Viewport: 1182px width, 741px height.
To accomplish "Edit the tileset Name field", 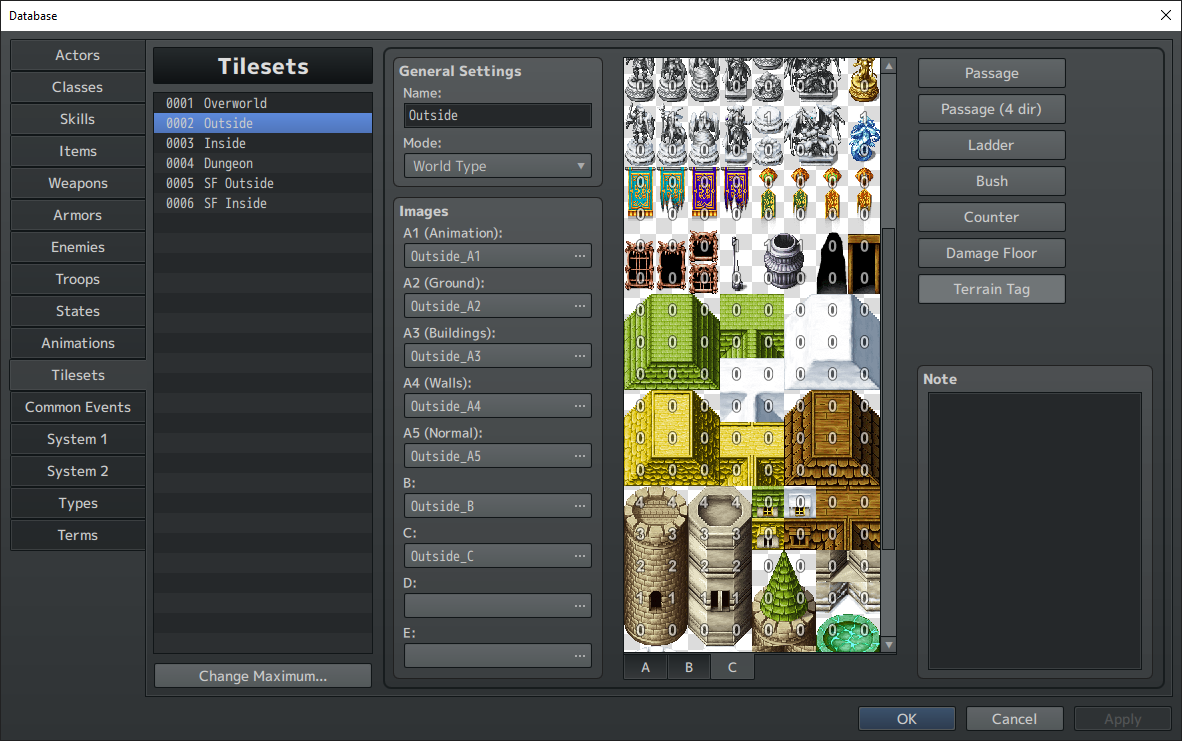I will 498,115.
